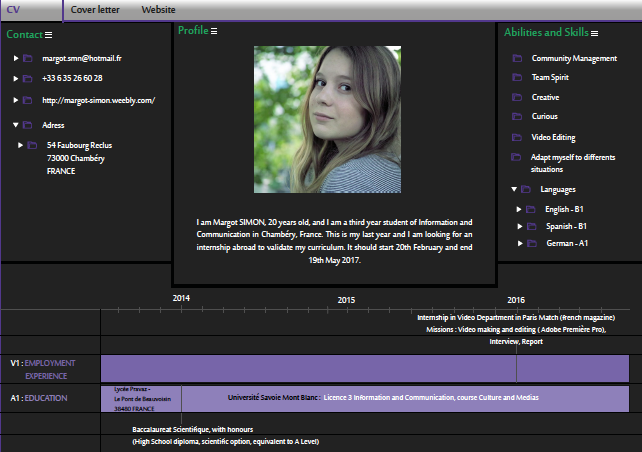Click the folder icon beside Creative
This screenshot has height=452, width=642.
tap(518, 97)
